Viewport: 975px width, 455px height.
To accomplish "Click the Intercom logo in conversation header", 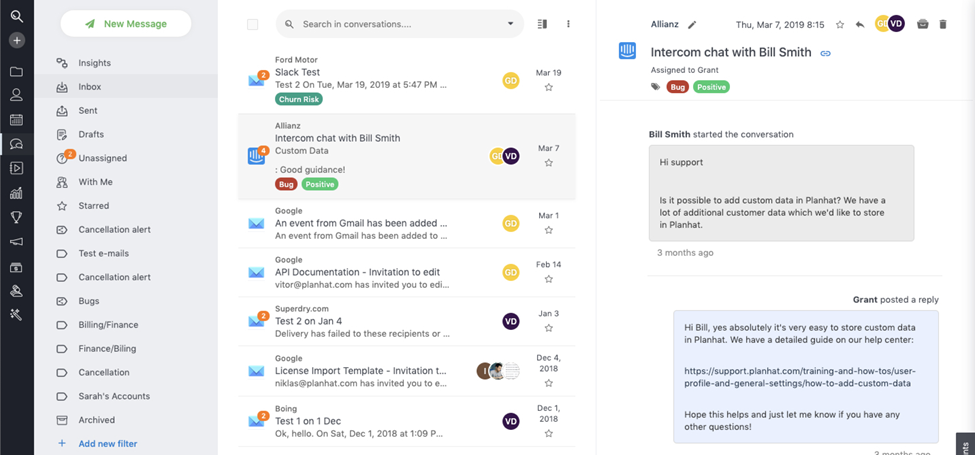I will [627, 51].
